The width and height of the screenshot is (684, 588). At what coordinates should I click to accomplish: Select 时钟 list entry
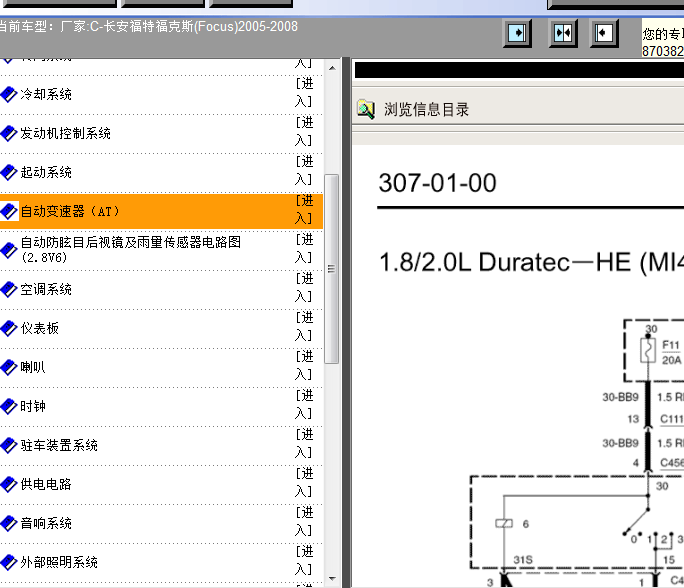[x=33, y=406]
